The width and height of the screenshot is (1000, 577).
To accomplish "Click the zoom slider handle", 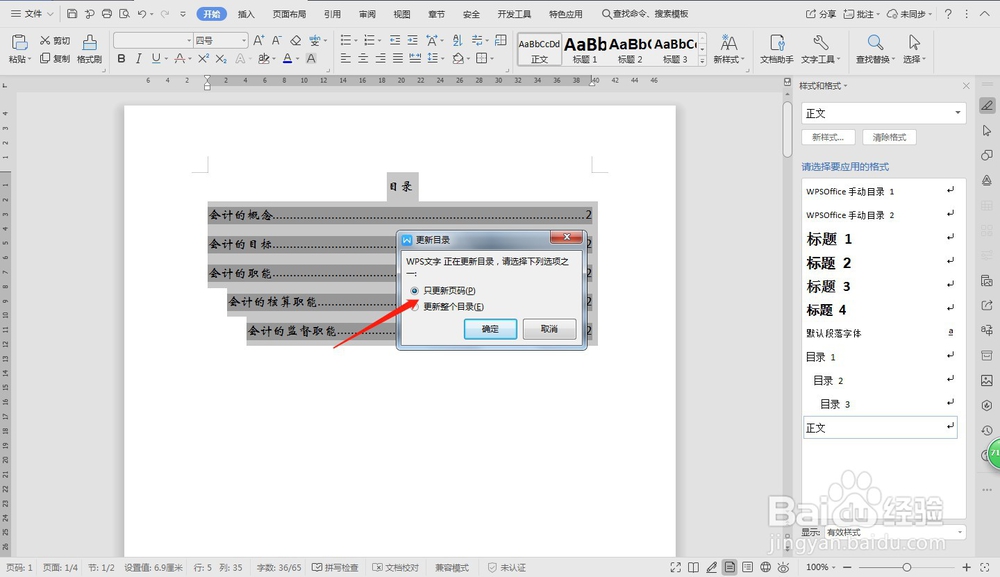I will tap(906, 567).
